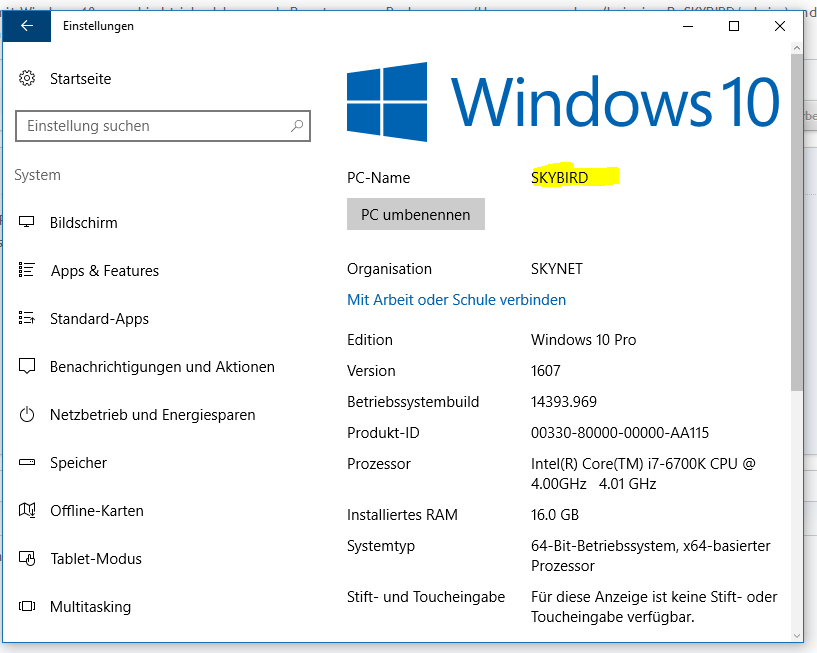Click the scrollbar down arrow
Screen dimensions: 817x653
796,635
